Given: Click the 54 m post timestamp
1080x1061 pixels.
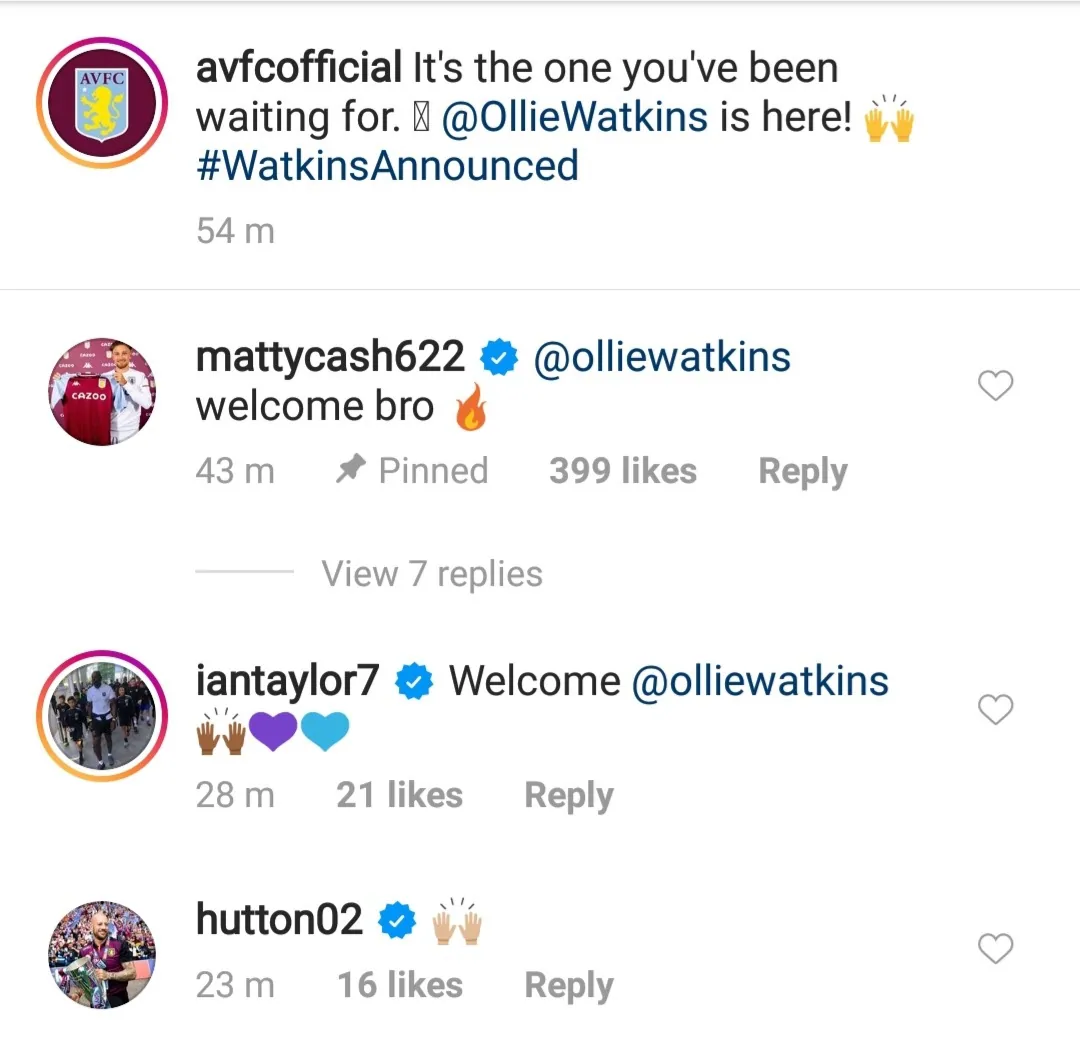Looking at the screenshot, I should 235,229.
